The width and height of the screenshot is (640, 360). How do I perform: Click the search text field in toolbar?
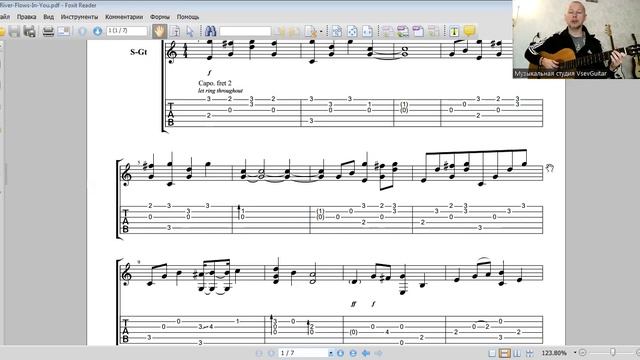point(245,31)
